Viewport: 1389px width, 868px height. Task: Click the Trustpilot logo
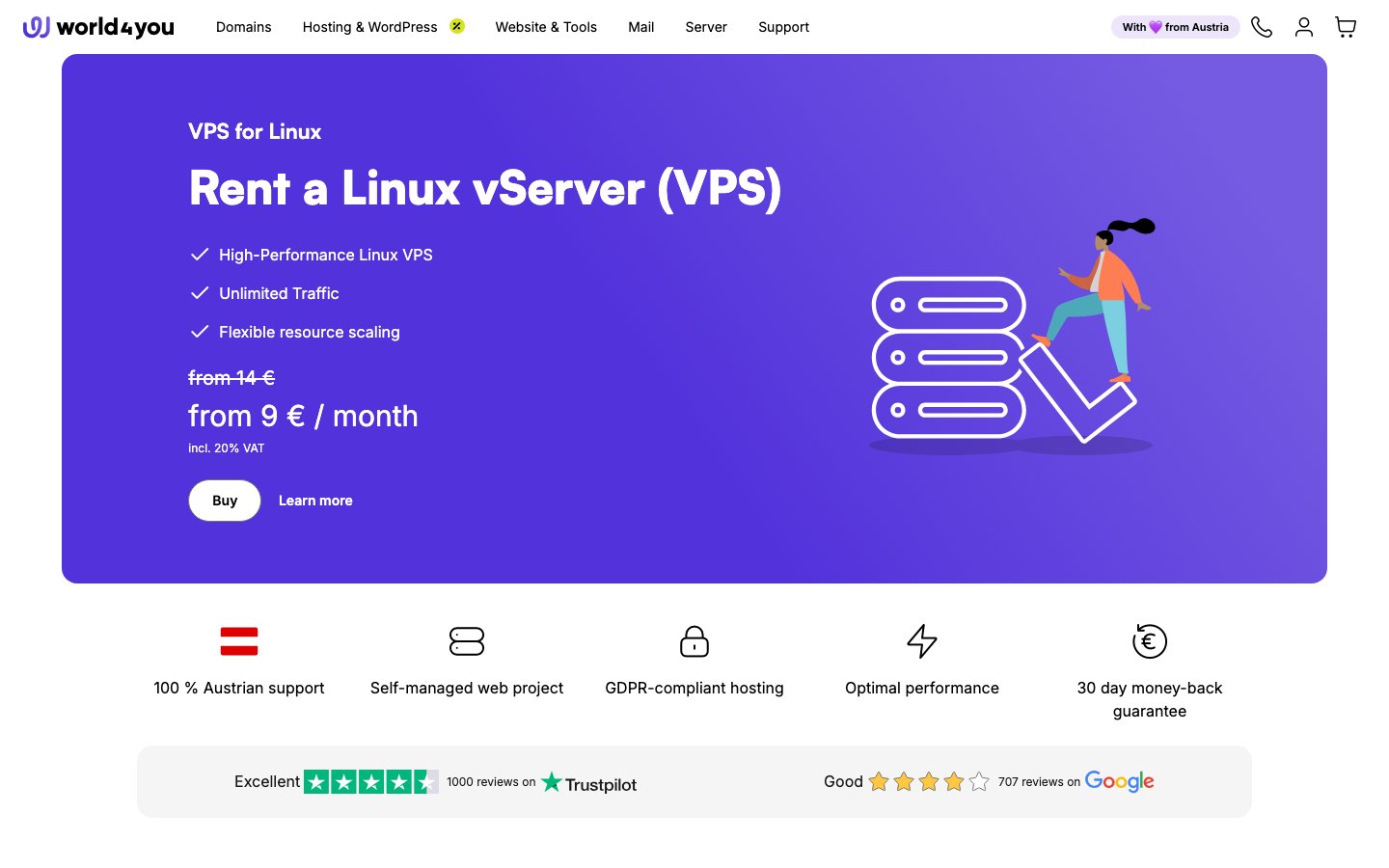[x=588, y=782]
